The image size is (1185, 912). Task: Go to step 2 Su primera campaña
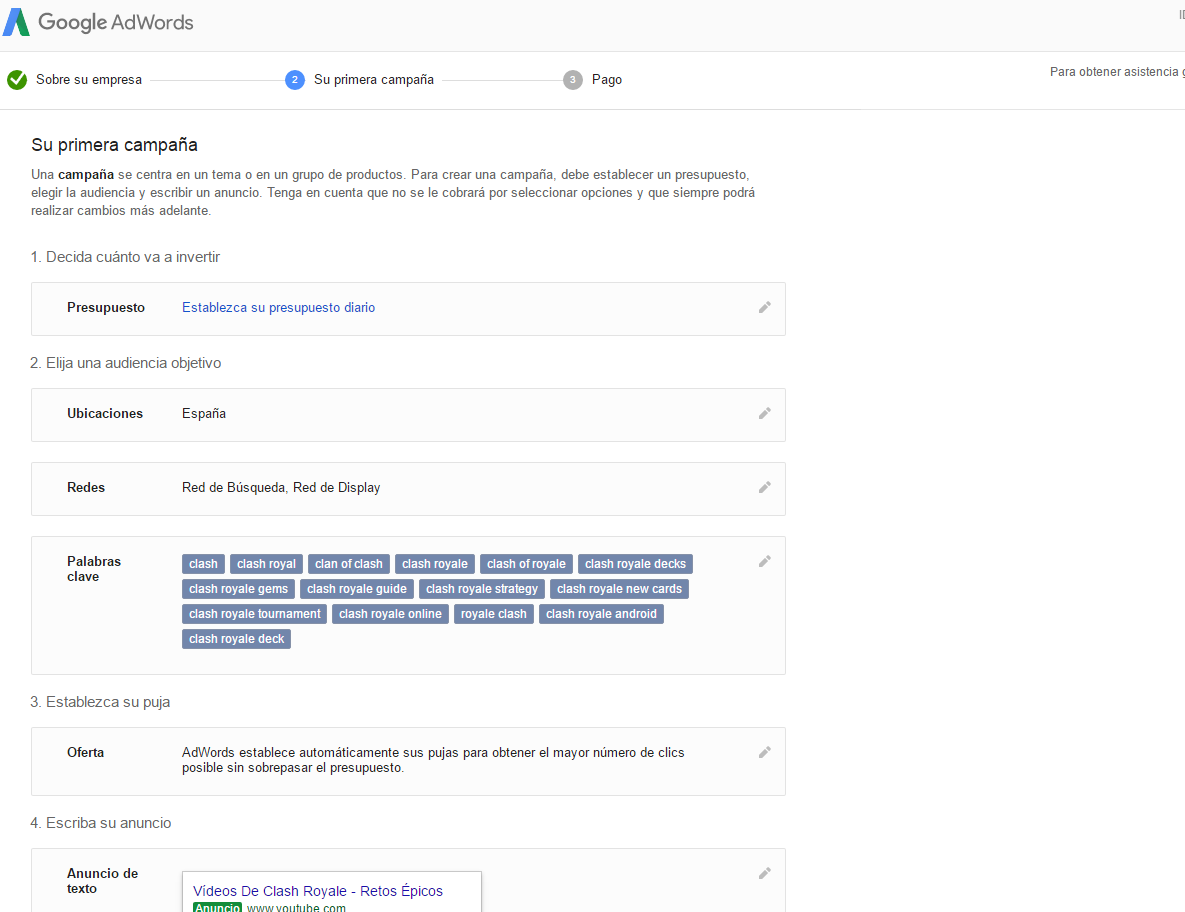pyautogui.click(x=359, y=79)
